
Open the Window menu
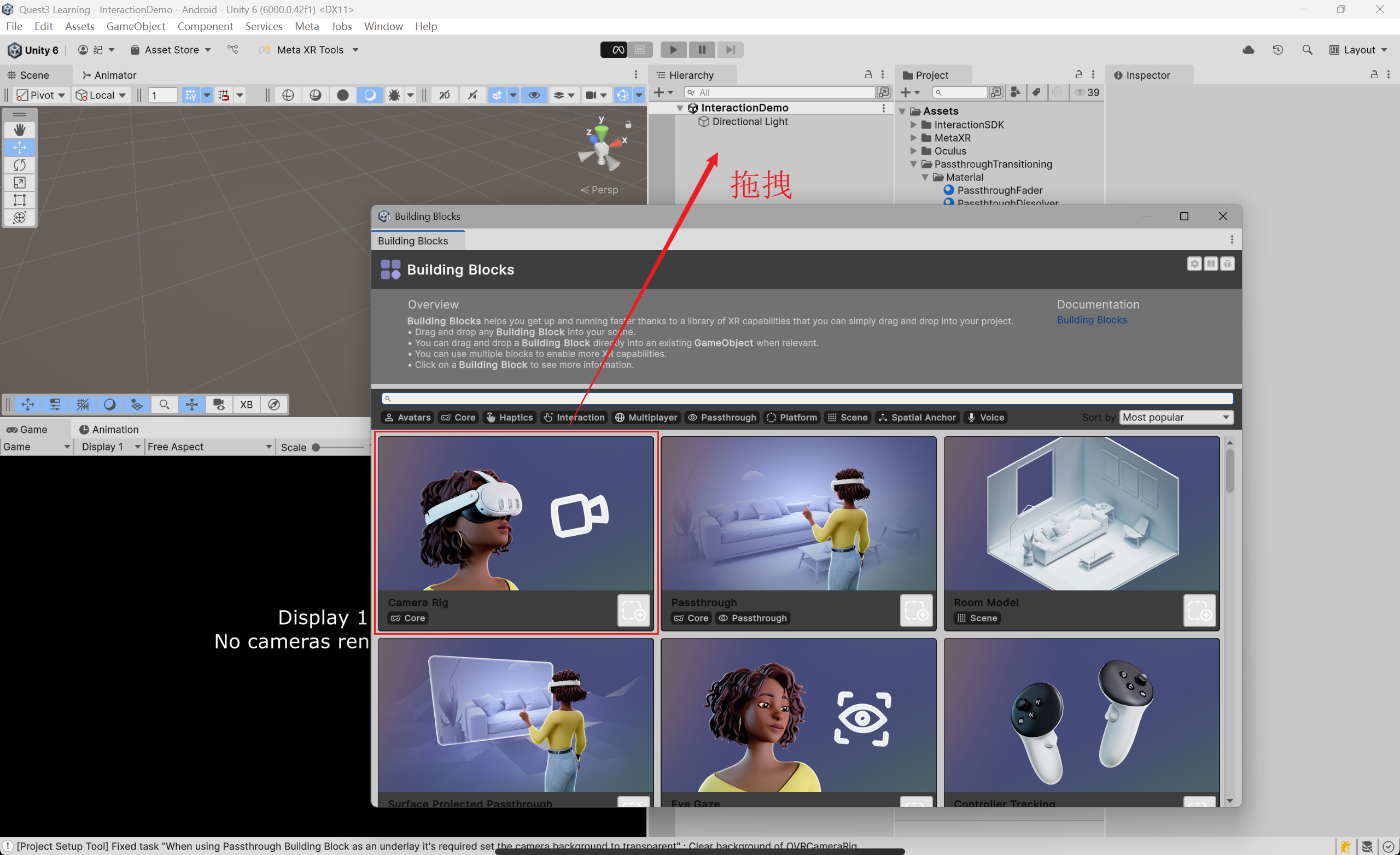(x=383, y=26)
